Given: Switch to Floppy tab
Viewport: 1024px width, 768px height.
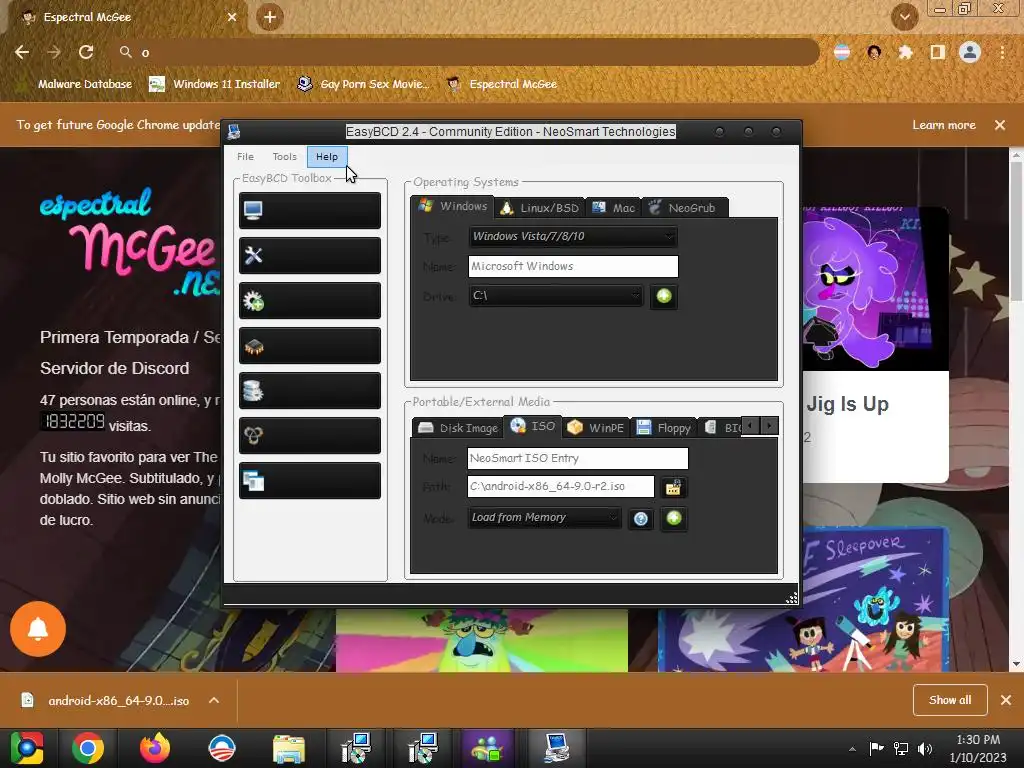Looking at the screenshot, I should pos(664,428).
